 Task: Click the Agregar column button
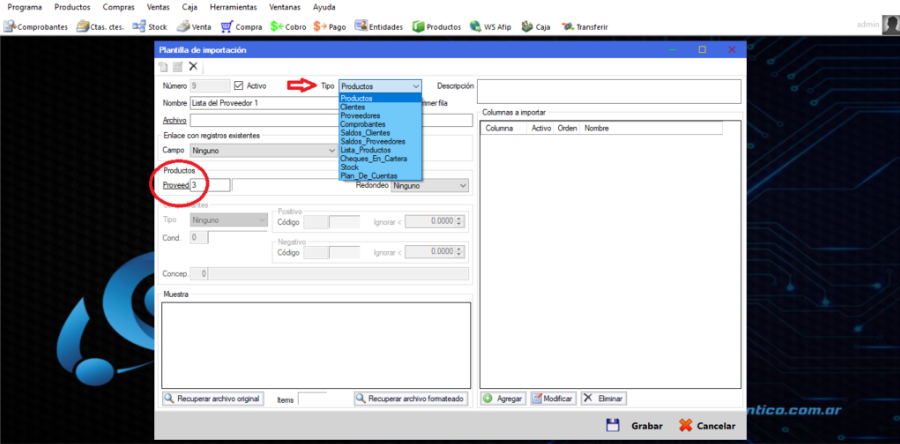[503, 398]
